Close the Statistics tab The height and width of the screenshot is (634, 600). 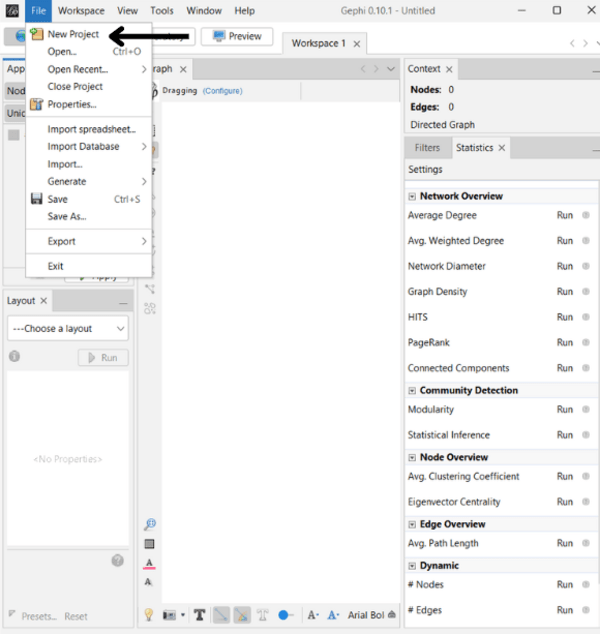[x=502, y=148]
